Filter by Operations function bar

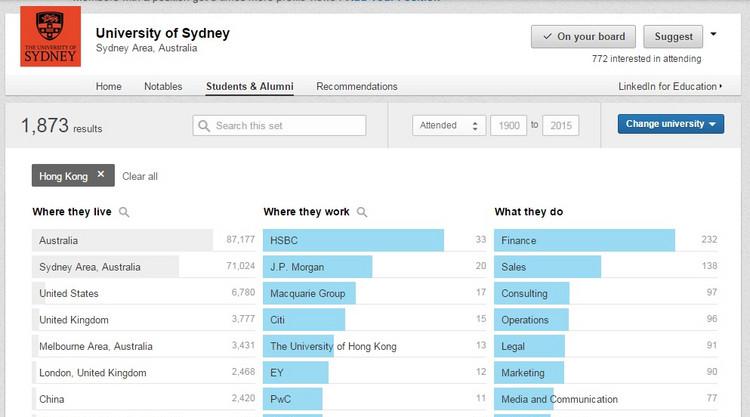coord(606,319)
